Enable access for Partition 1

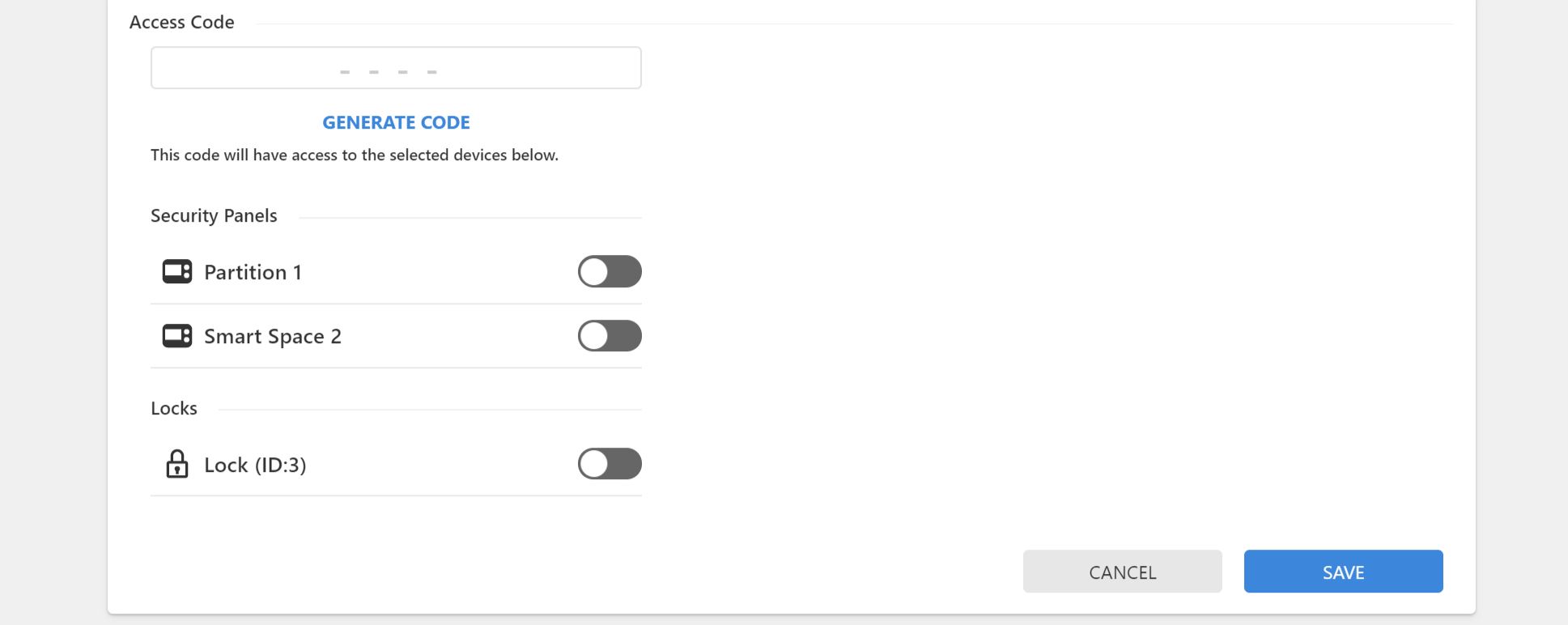coord(610,271)
